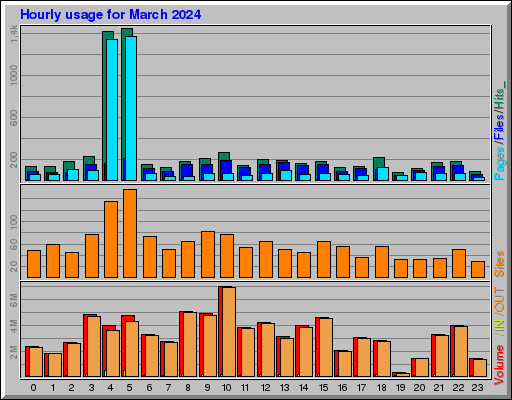This screenshot has width=512, height=400.
Task: Select the orange Sites bar for hour 4
Action: point(111,239)
